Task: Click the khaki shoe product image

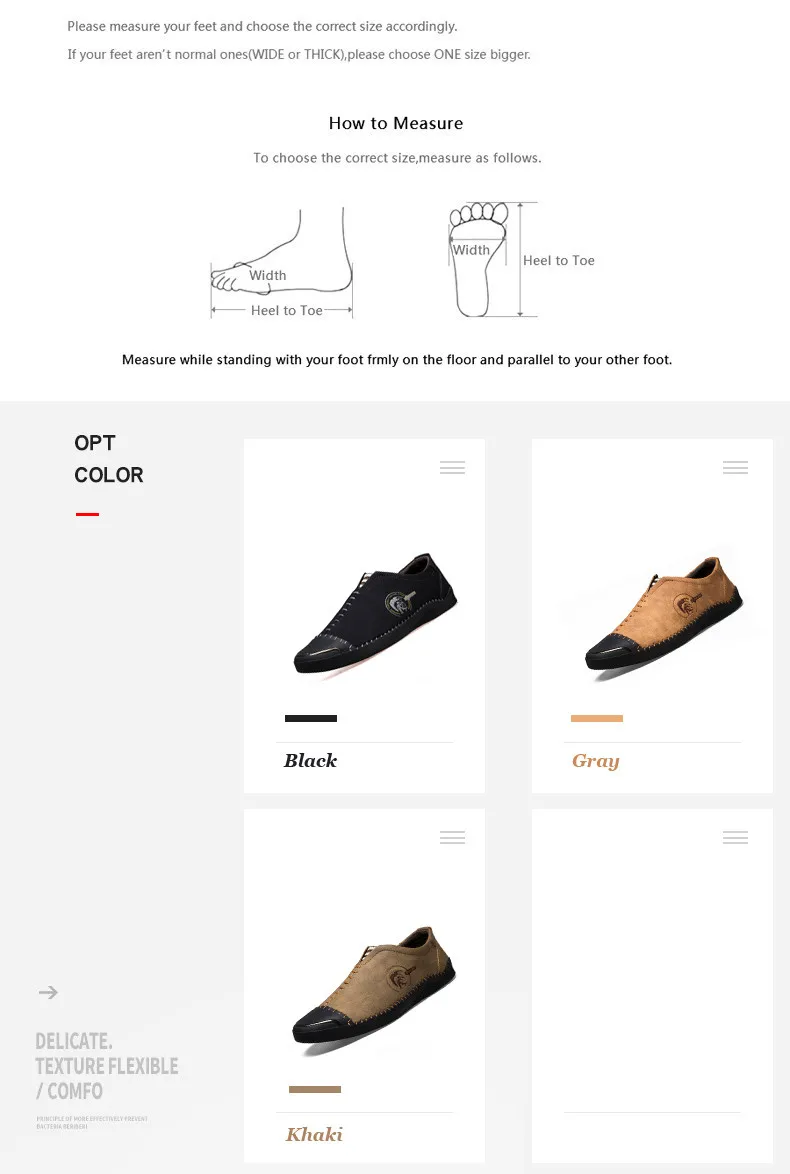Action: [x=374, y=986]
